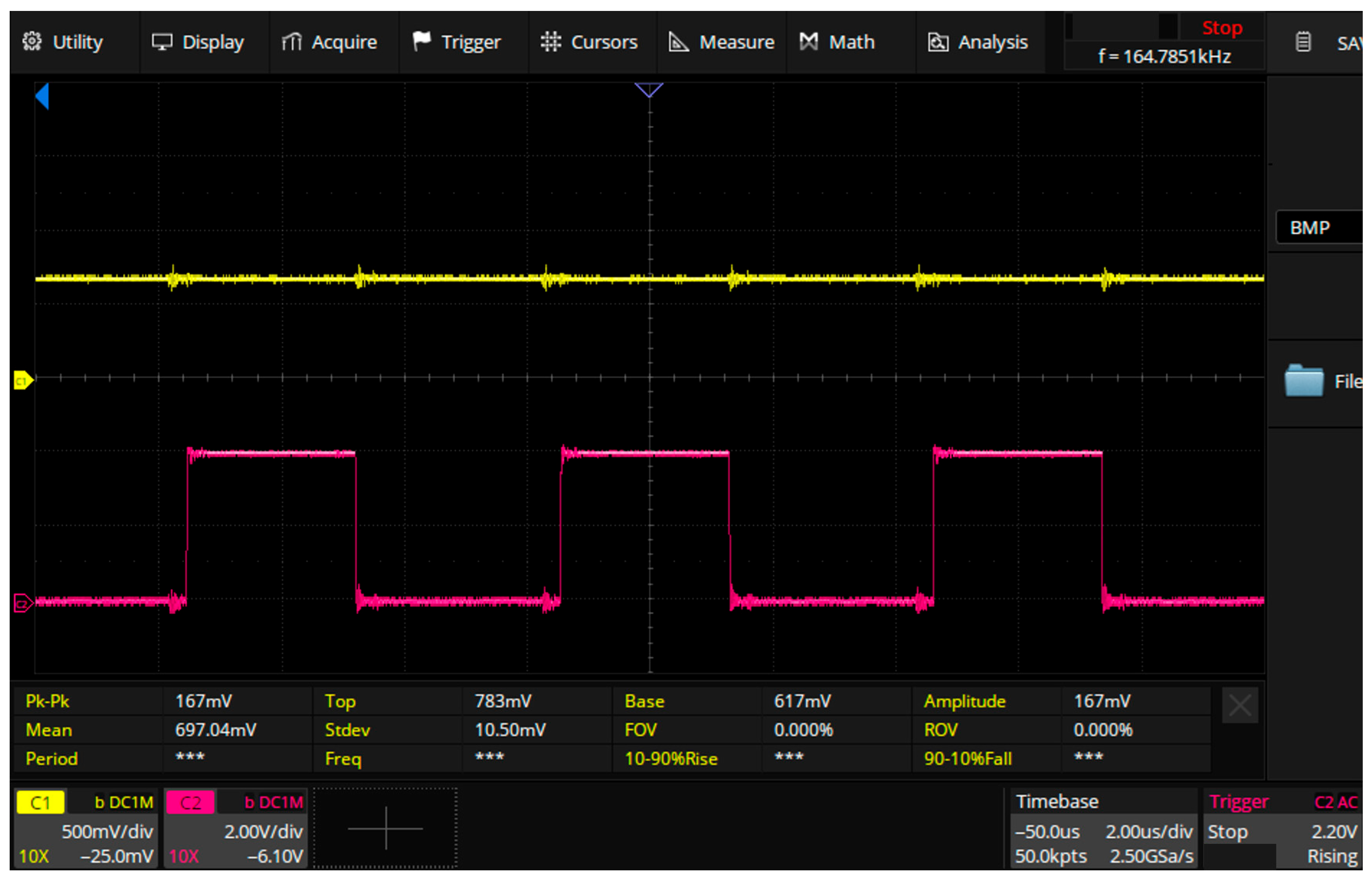Viewport: 1372px width, 880px height.
Task: Click the C1 500mV/div scale value
Action: [x=107, y=831]
